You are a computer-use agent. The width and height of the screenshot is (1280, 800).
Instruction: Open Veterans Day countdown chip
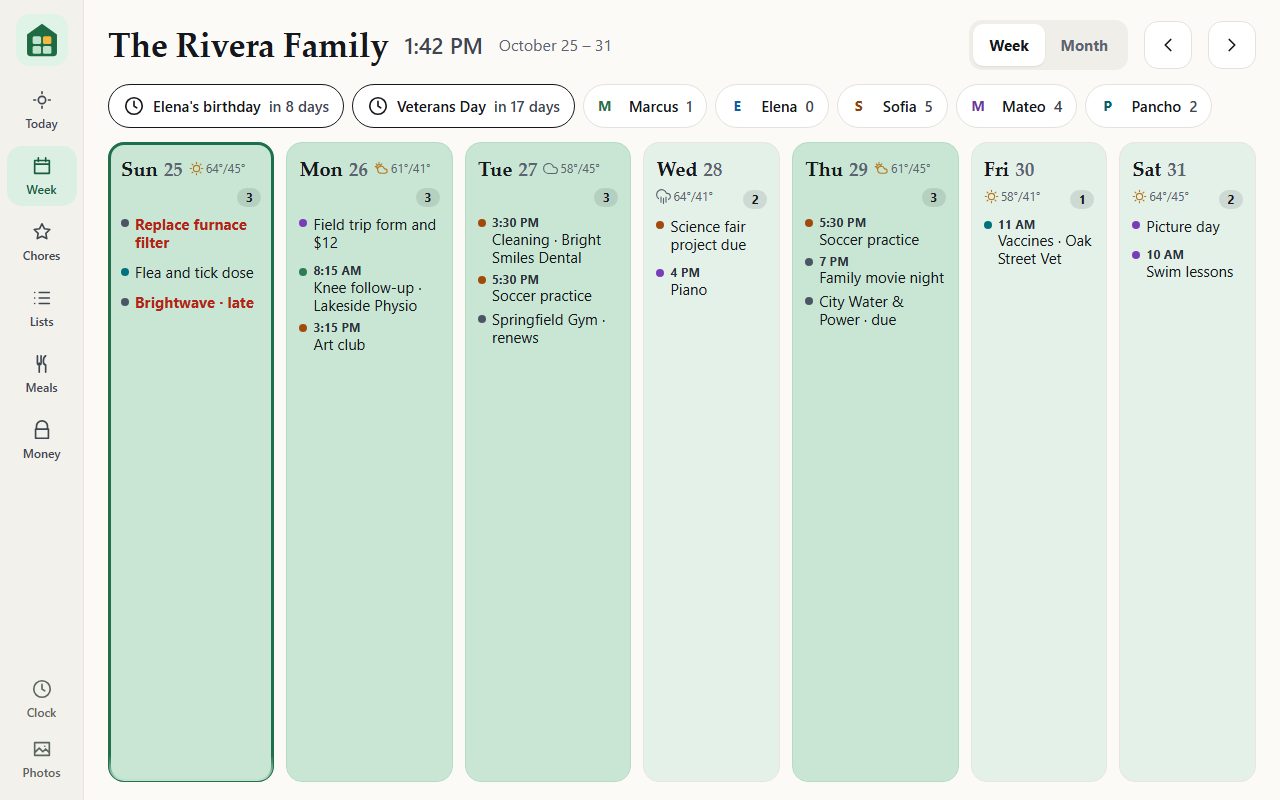pyautogui.click(x=463, y=106)
